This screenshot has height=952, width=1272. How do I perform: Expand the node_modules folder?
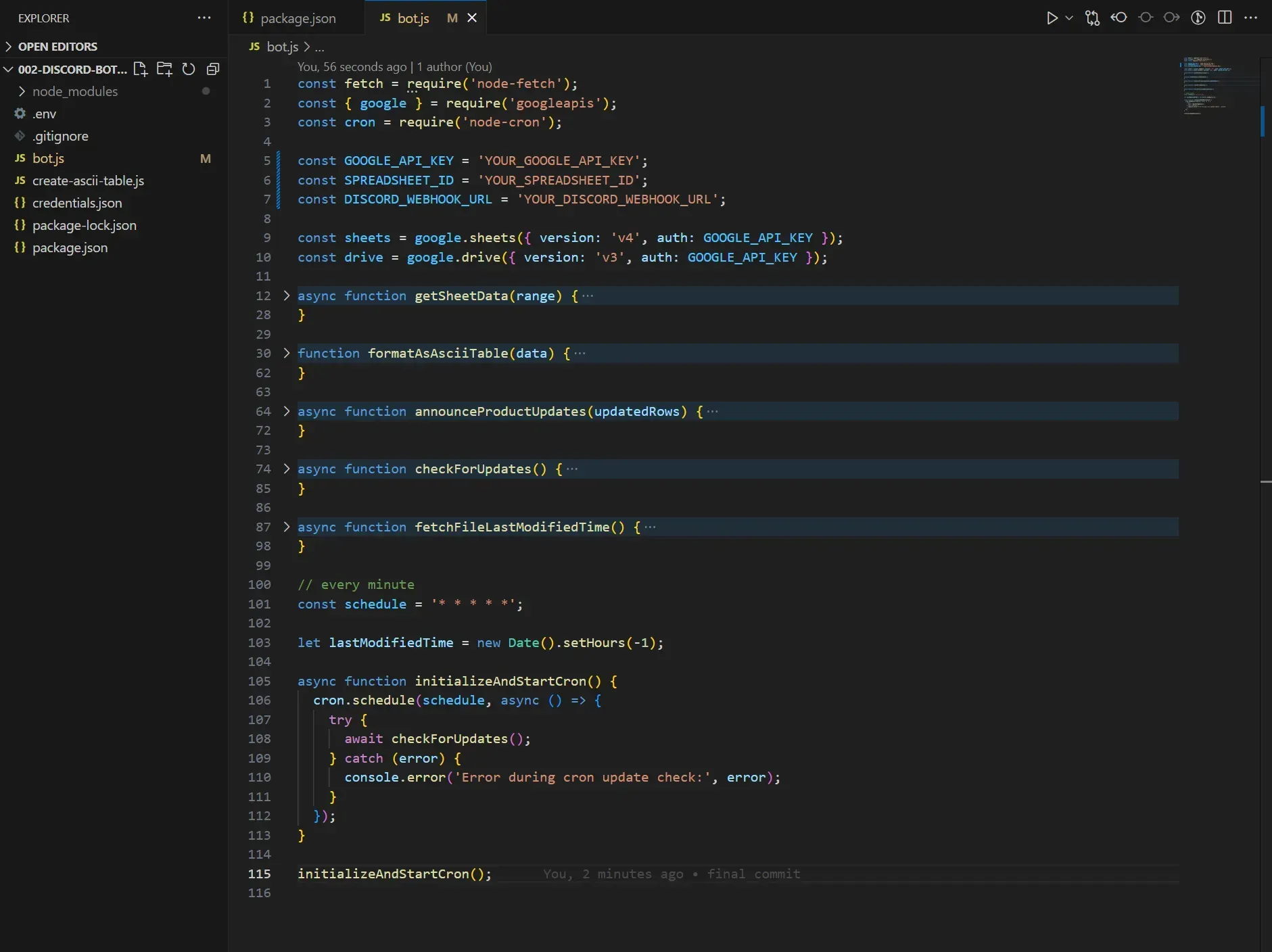click(x=74, y=91)
